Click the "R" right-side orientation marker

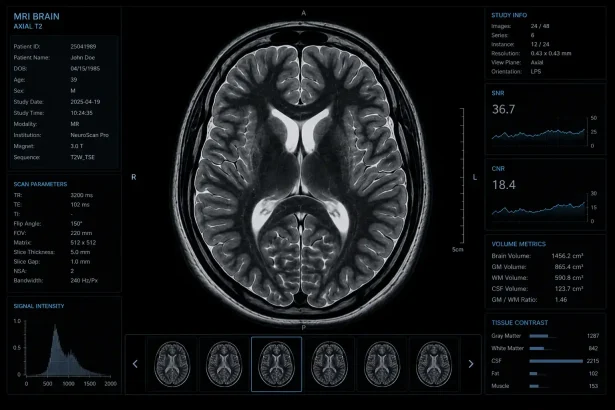coord(134,177)
